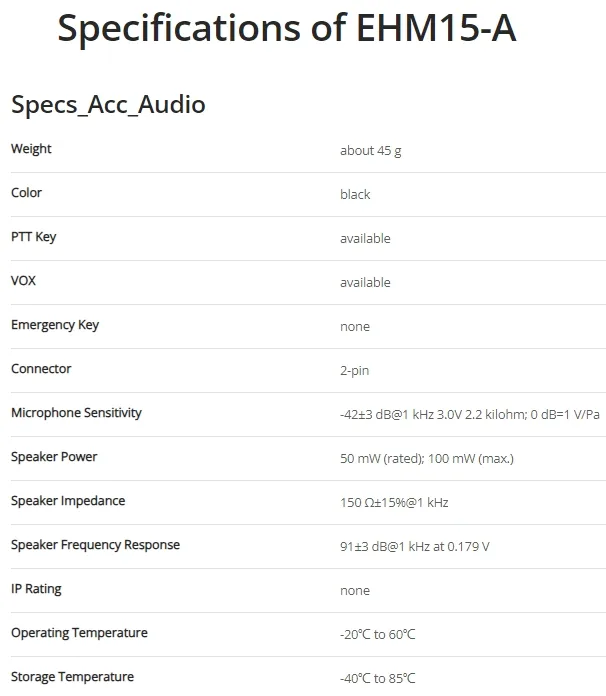Select the Connector label
Image resolution: width=606 pixels, height=696 pixels.
pyautogui.click(x=41, y=368)
